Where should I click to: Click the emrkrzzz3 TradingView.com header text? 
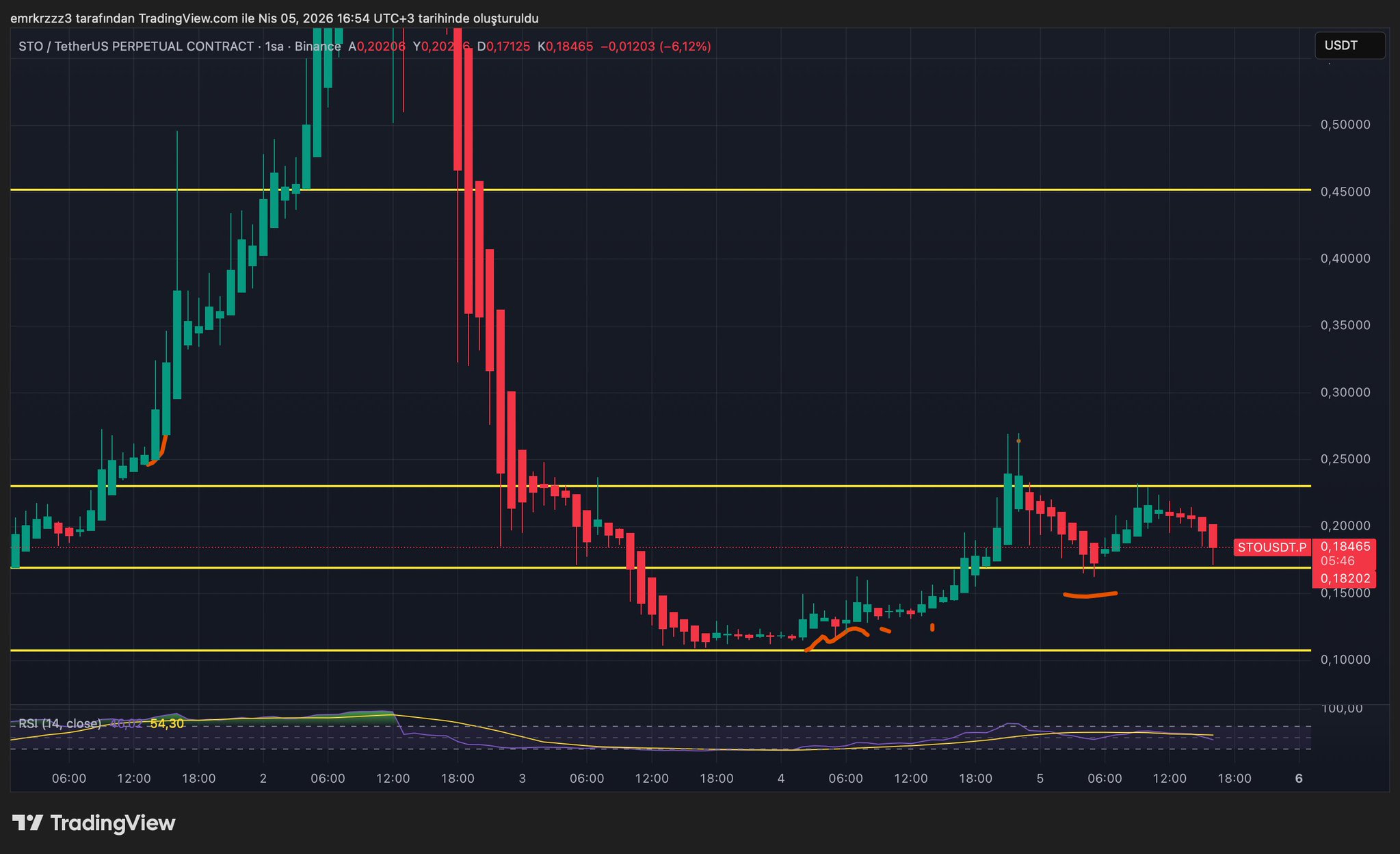pyautogui.click(x=274, y=18)
